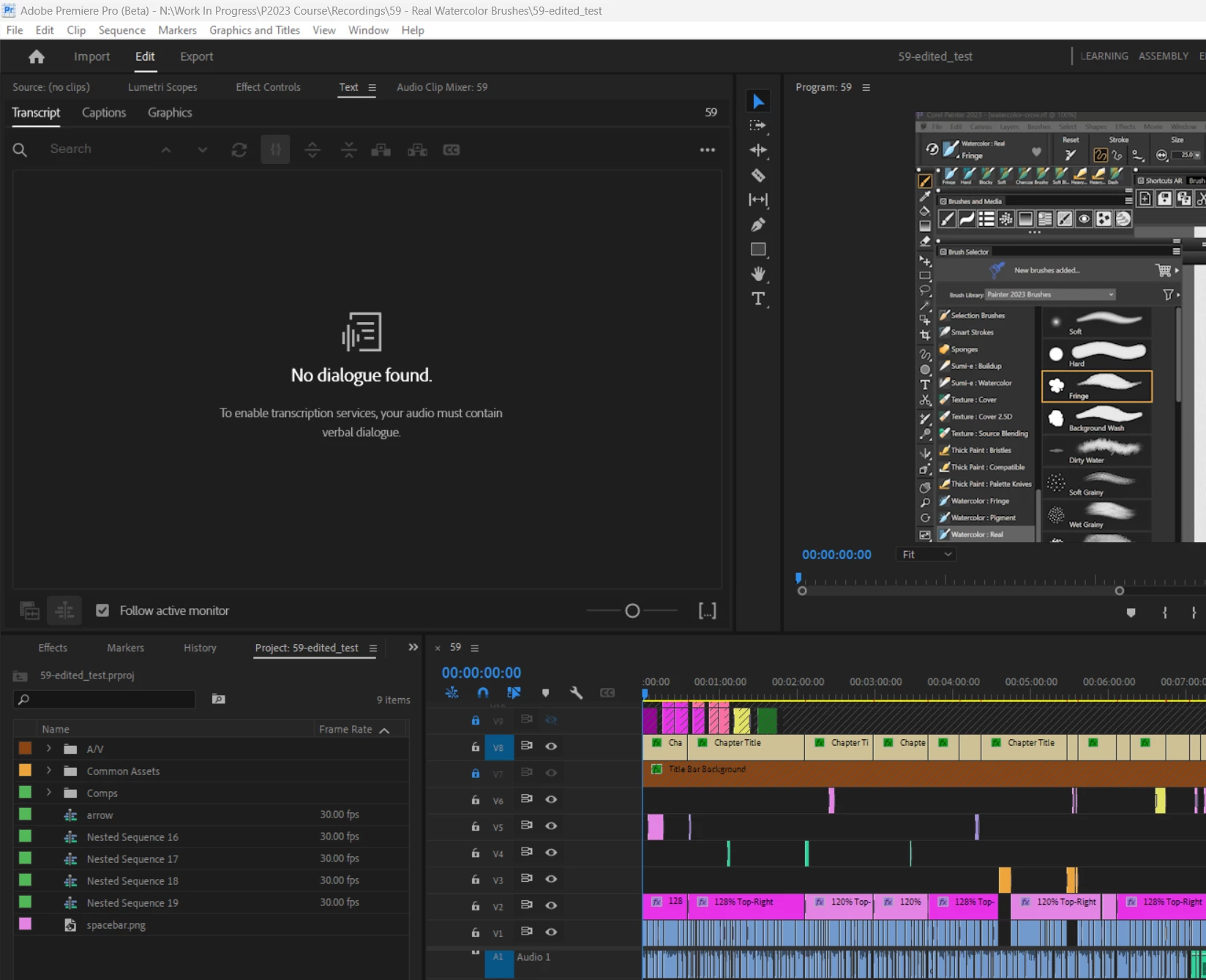Click the transcript brackets icon at bottom right
Image resolution: width=1206 pixels, height=980 pixels.
707,610
